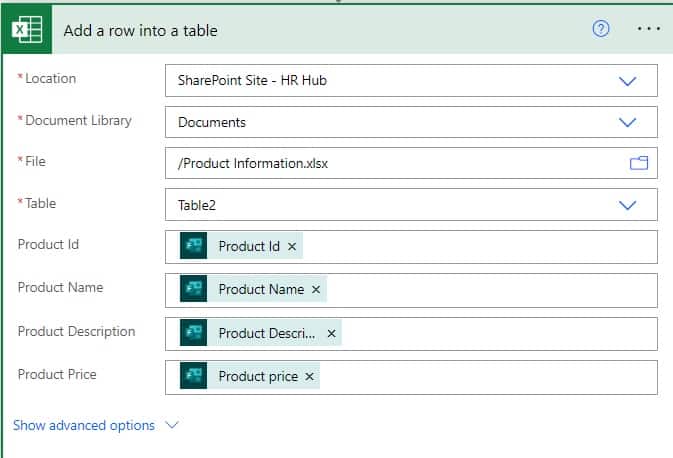Click the /Product Information.xlsx file field

tap(411, 163)
